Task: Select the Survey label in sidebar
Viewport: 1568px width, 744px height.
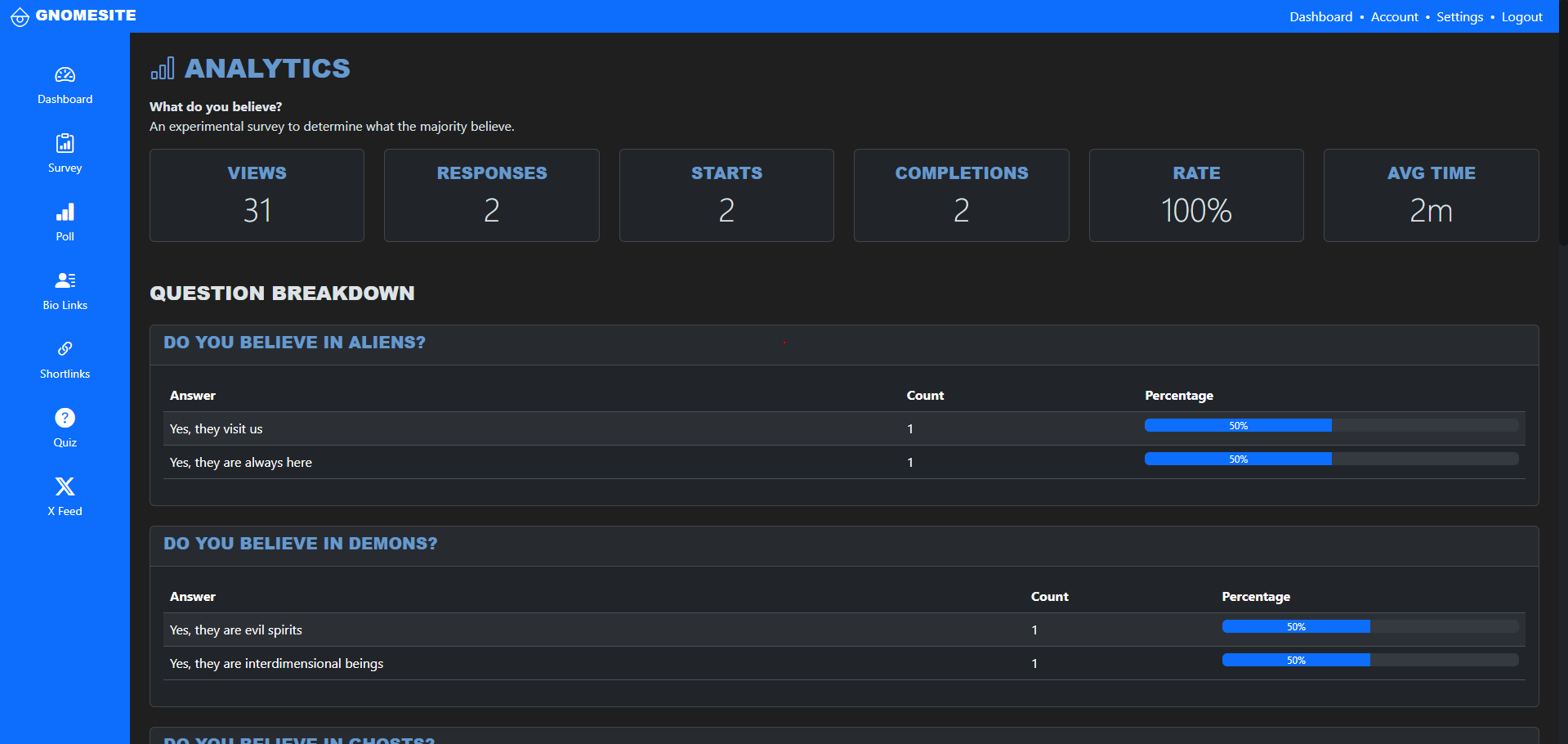Action: 65,168
